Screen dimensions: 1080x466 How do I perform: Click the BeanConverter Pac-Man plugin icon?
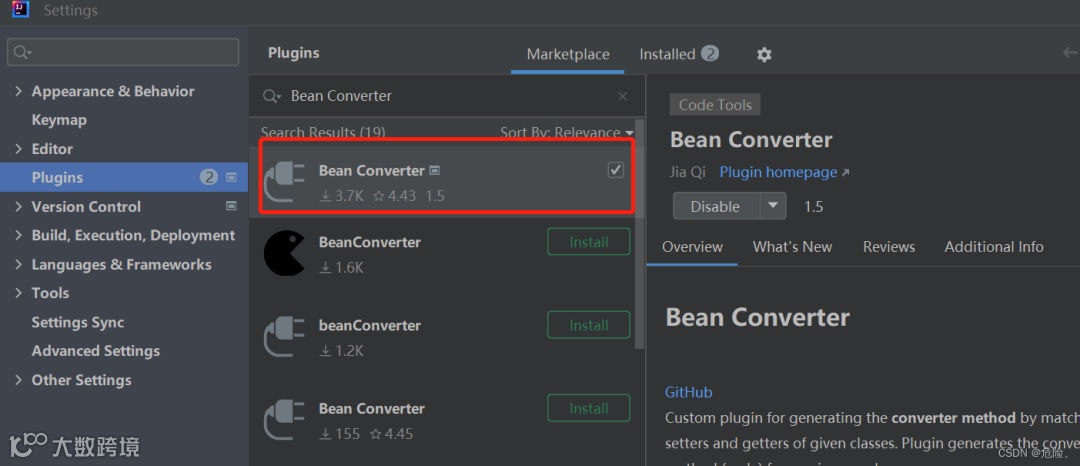click(x=284, y=254)
